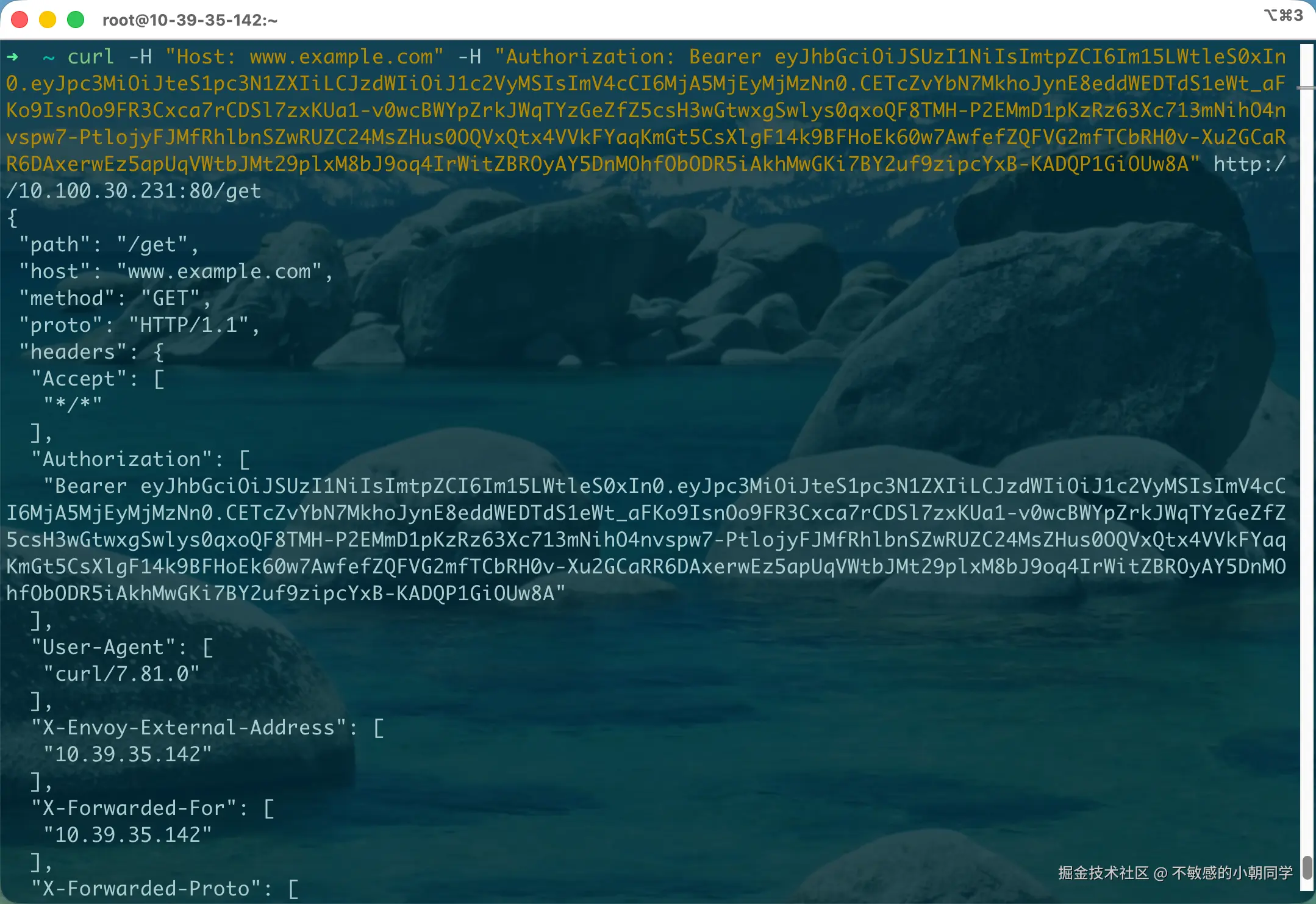The image size is (1316, 904).
Task: Click the /10.100.30.231:80/get URL continuation
Action: click(x=134, y=191)
